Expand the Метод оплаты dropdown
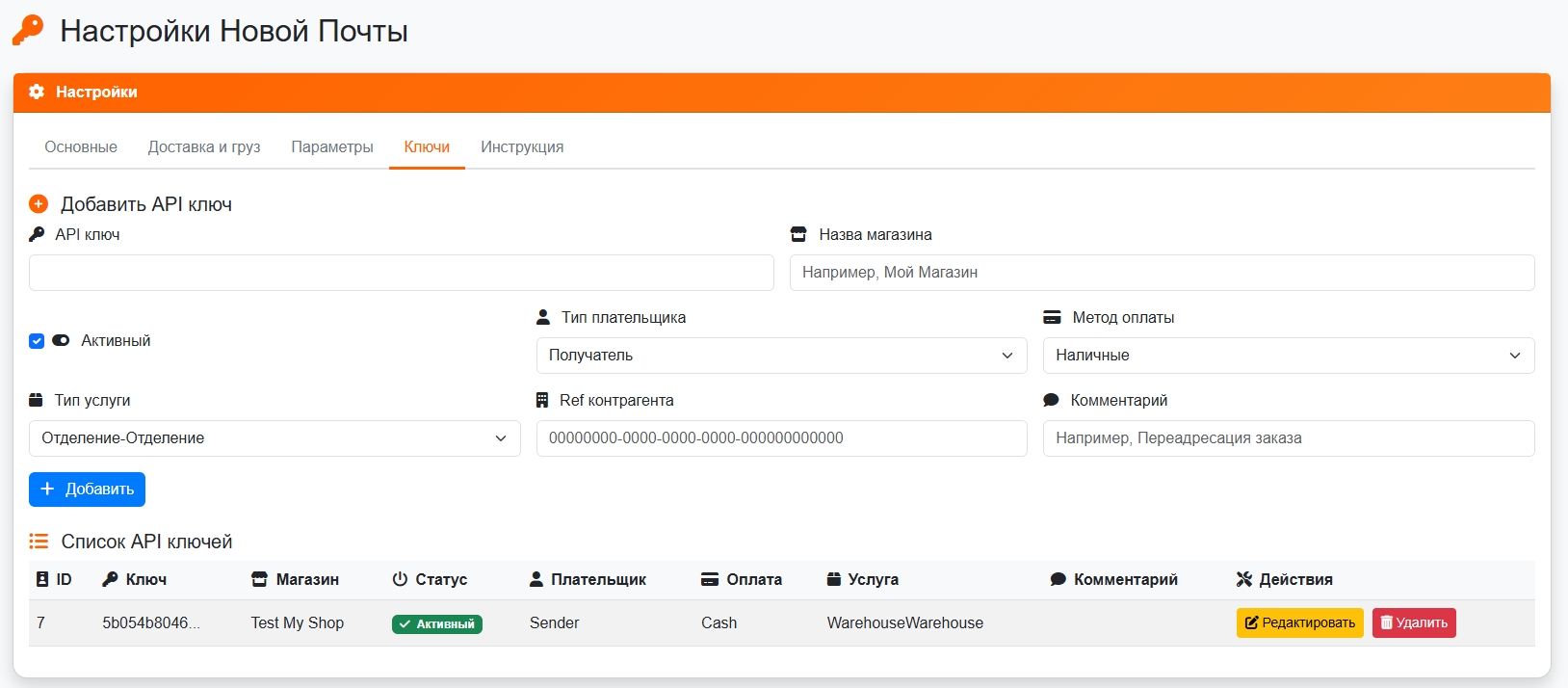 pyautogui.click(x=1288, y=356)
